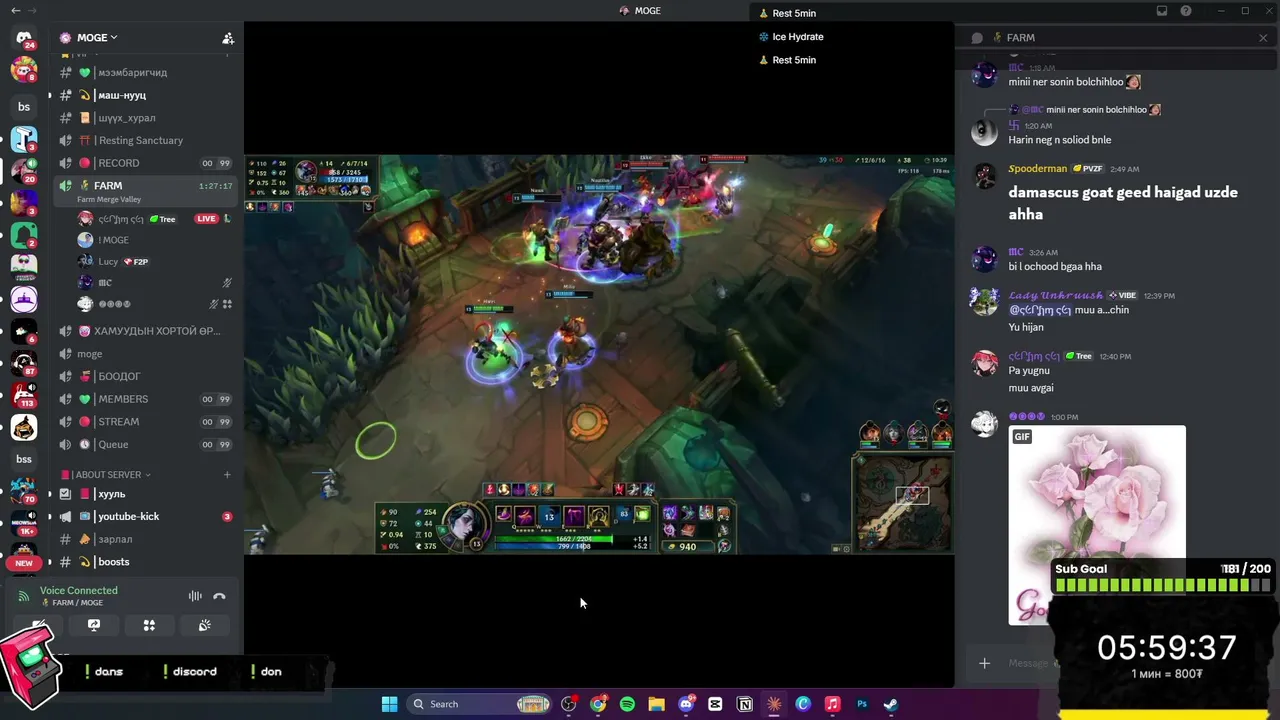Share your screen in voice channel
The width and height of the screenshot is (1280, 720).
tap(94, 625)
